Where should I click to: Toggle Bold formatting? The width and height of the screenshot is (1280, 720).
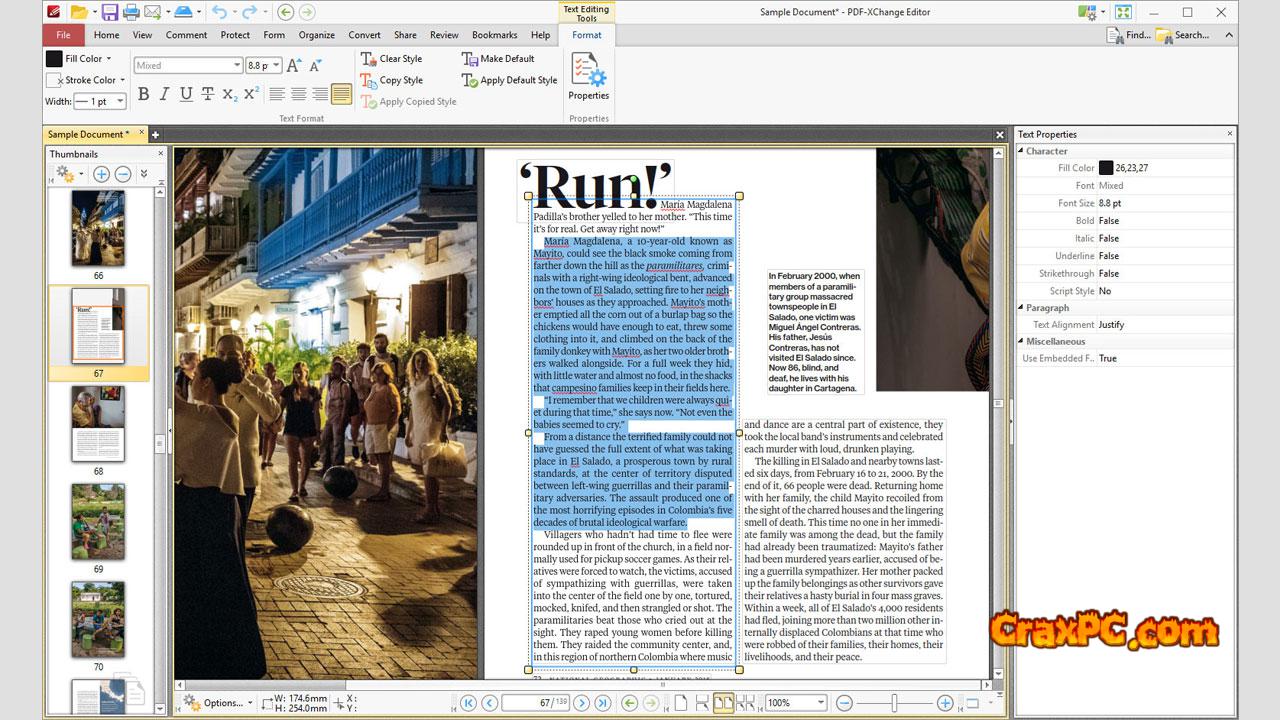(143, 94)
